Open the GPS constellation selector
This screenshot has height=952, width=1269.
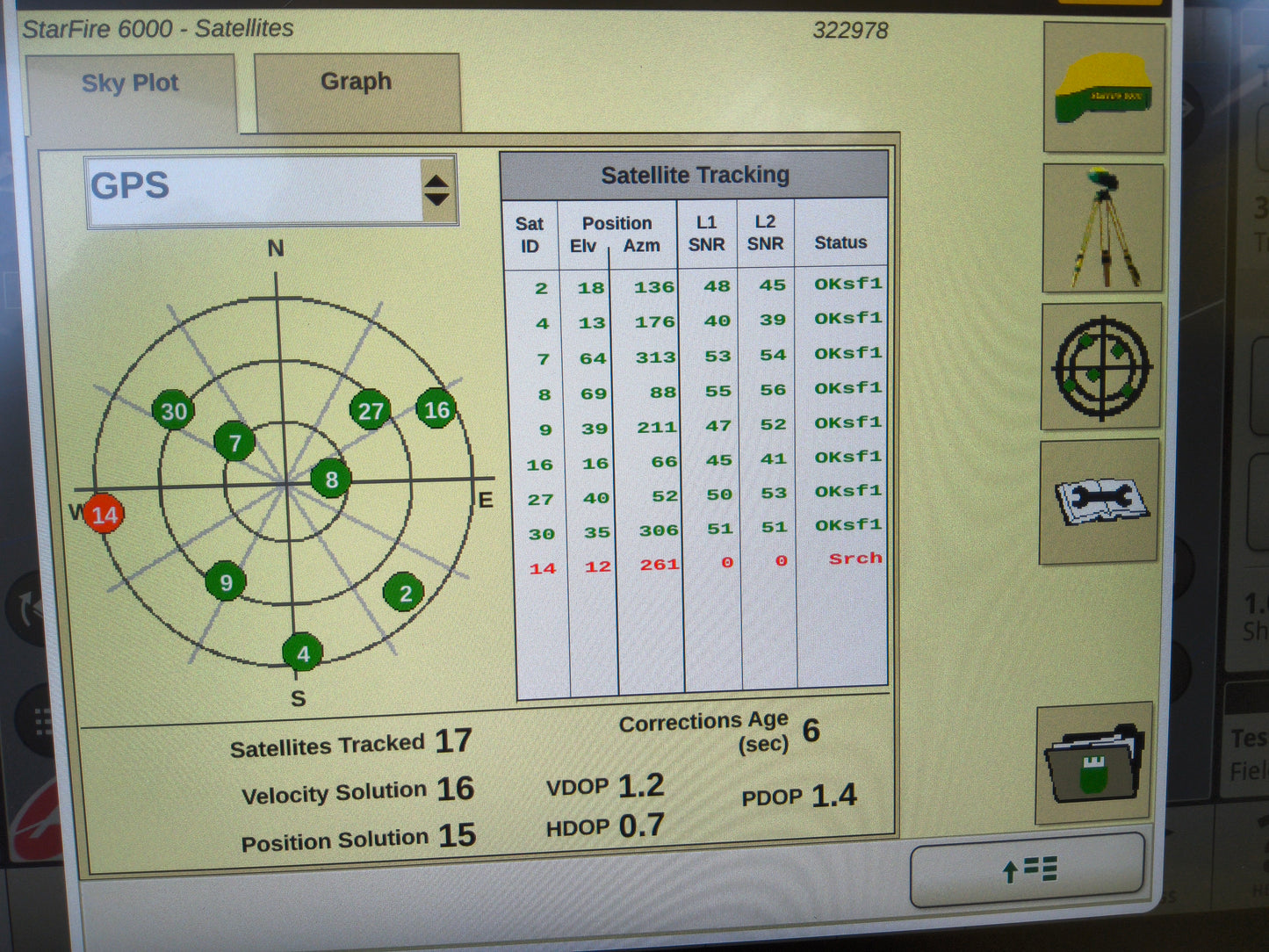pyautogui.click(x=255, y=187)
